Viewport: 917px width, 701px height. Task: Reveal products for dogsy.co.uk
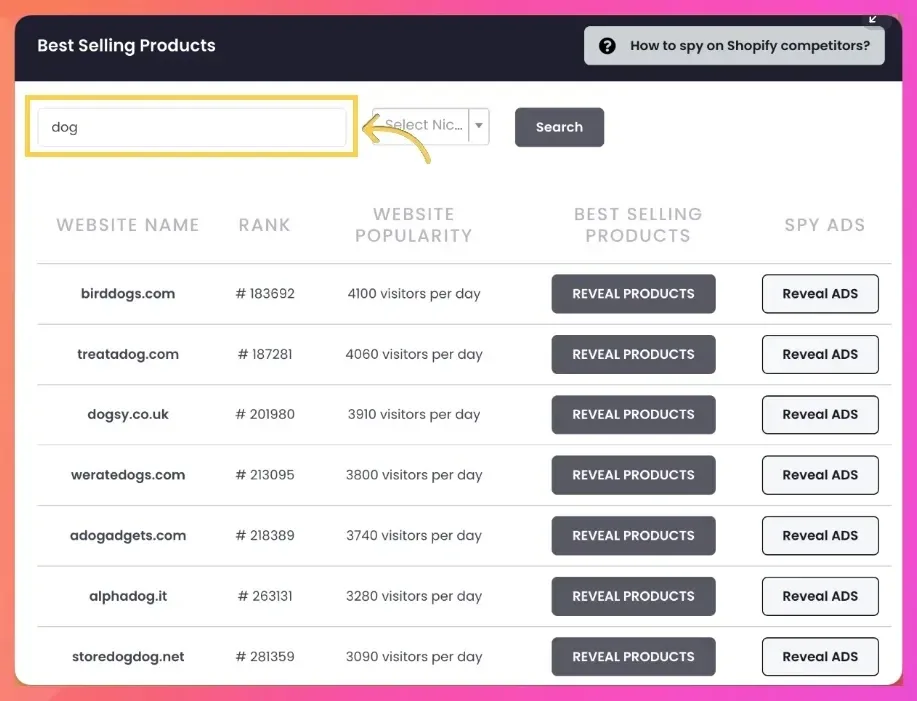coord(633,415)
